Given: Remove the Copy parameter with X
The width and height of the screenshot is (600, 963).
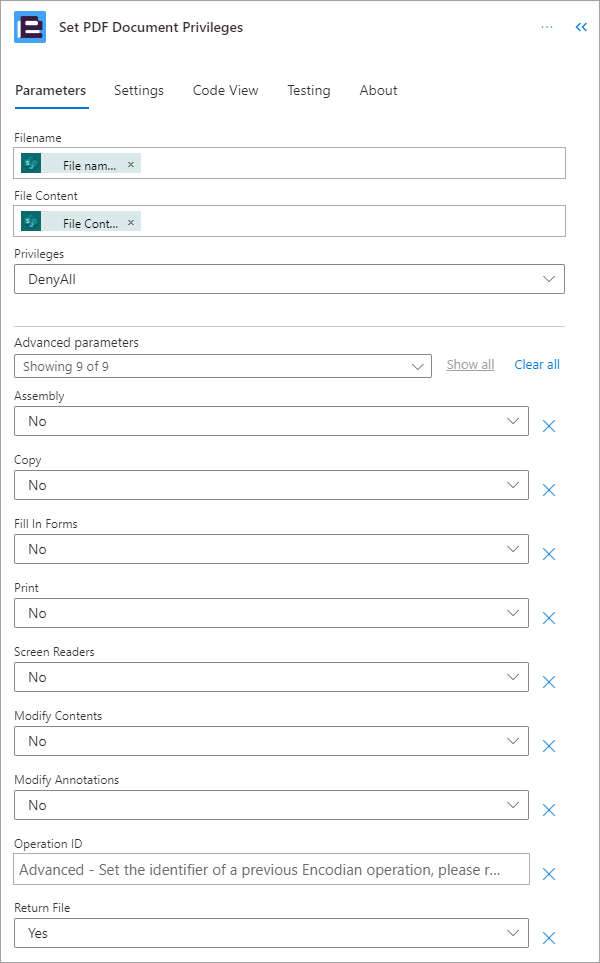Looking at the screenshot, I should pyautogui.click(x=549, y=490).
